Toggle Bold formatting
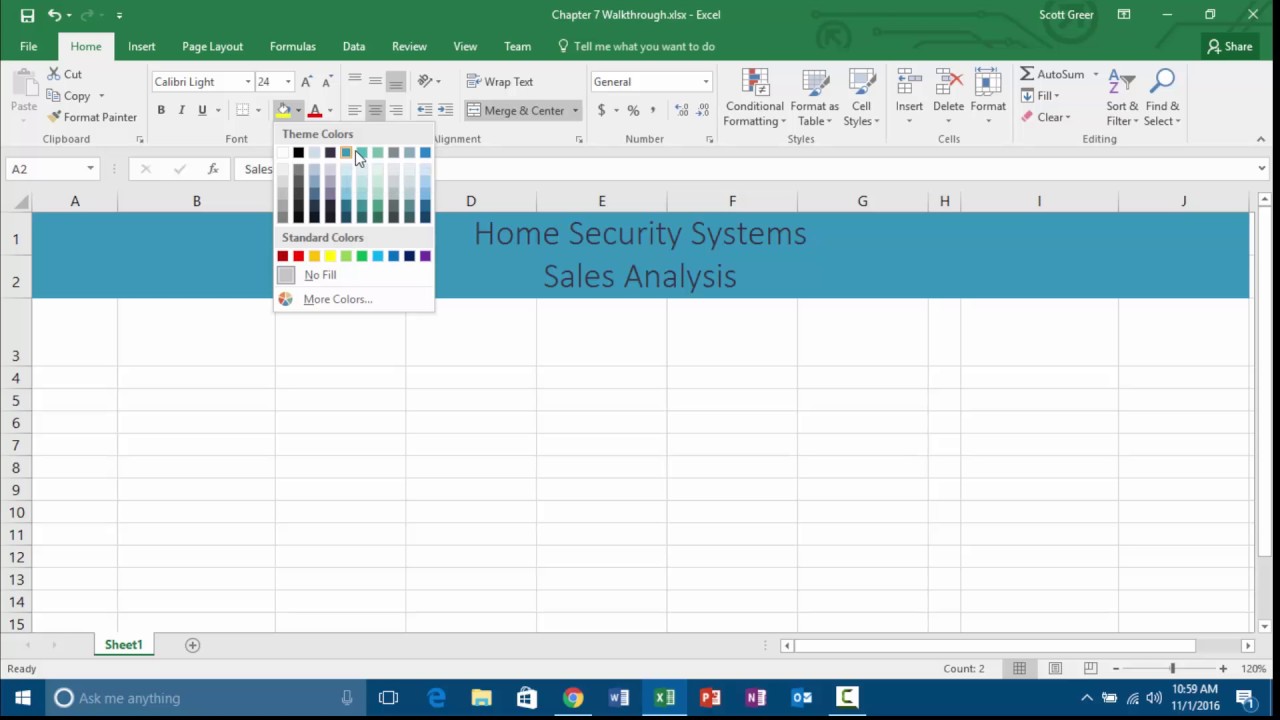1280x720 pixels. pyautogui.click(x=161, y=110)
